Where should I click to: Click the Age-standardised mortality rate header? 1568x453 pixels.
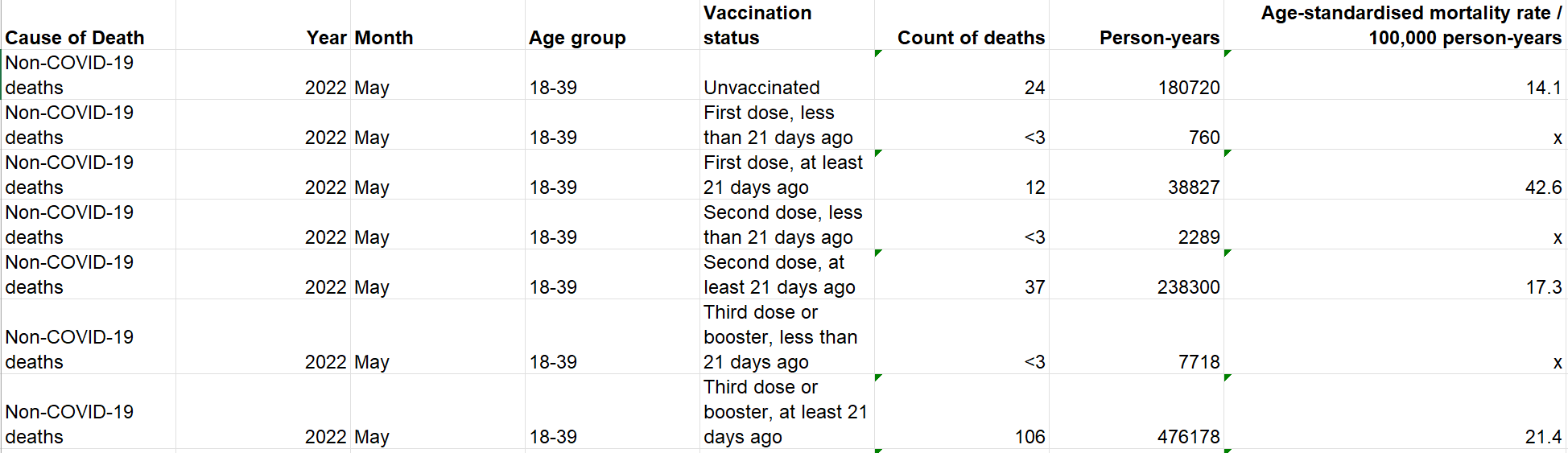click(1395, 25)
